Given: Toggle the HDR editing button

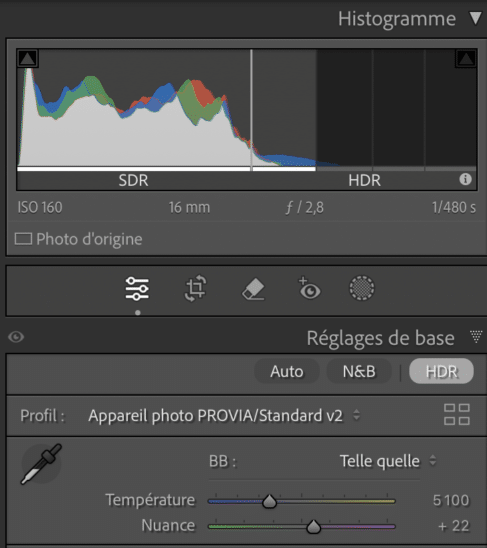Looking at the screenshot, I should click(x=441, y=371).
